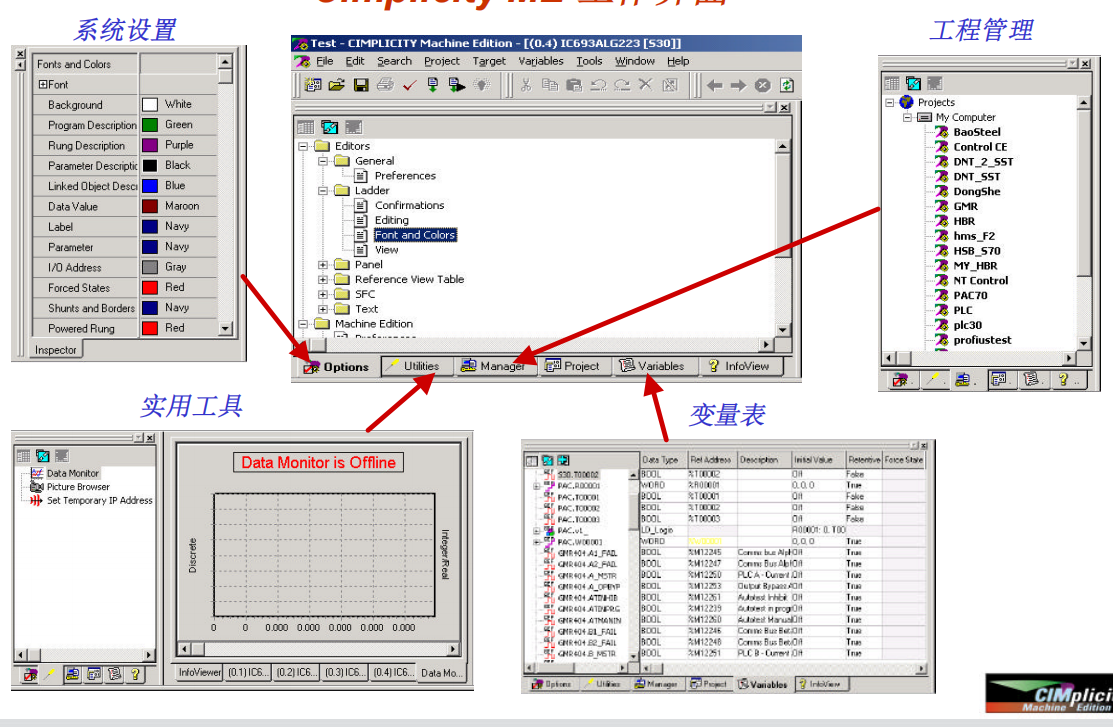Expand the Font property in the Inspector
Viewport: 1113px width, 728px height.
tap(43, 84)
